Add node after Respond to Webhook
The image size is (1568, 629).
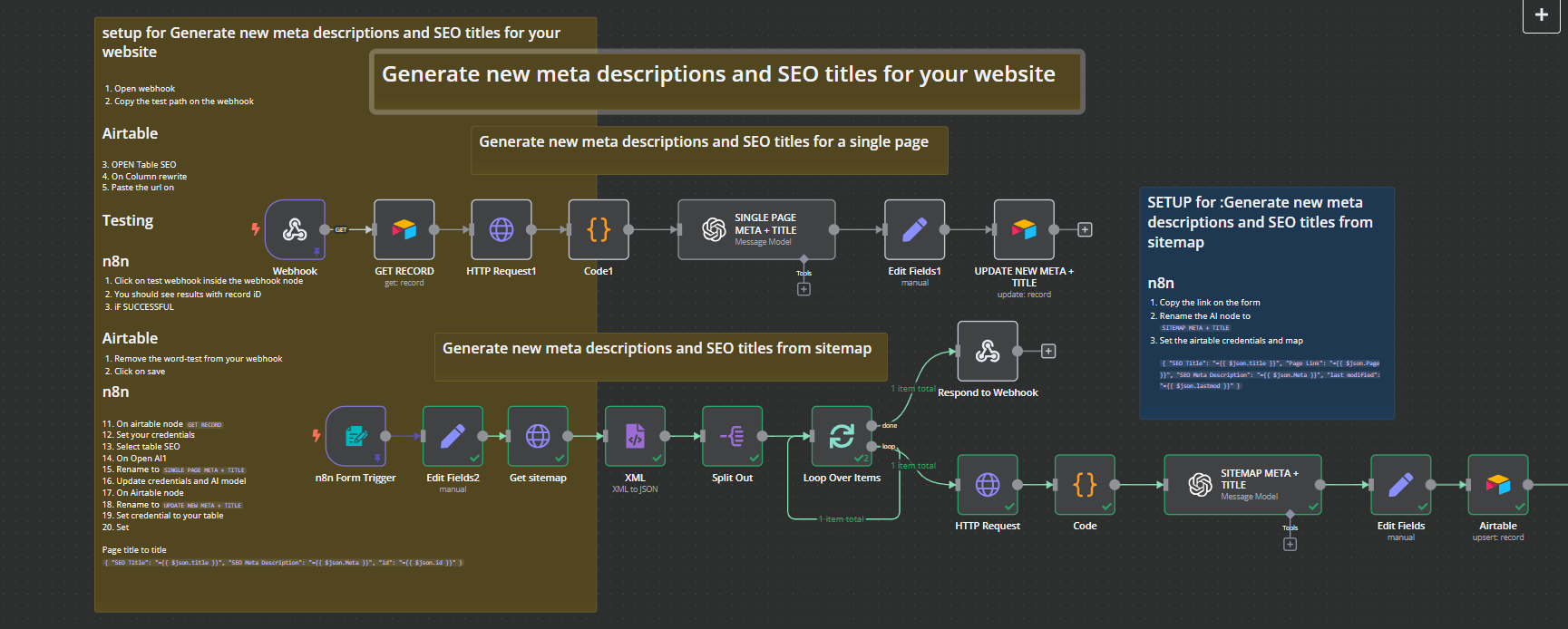point(1048,351)
